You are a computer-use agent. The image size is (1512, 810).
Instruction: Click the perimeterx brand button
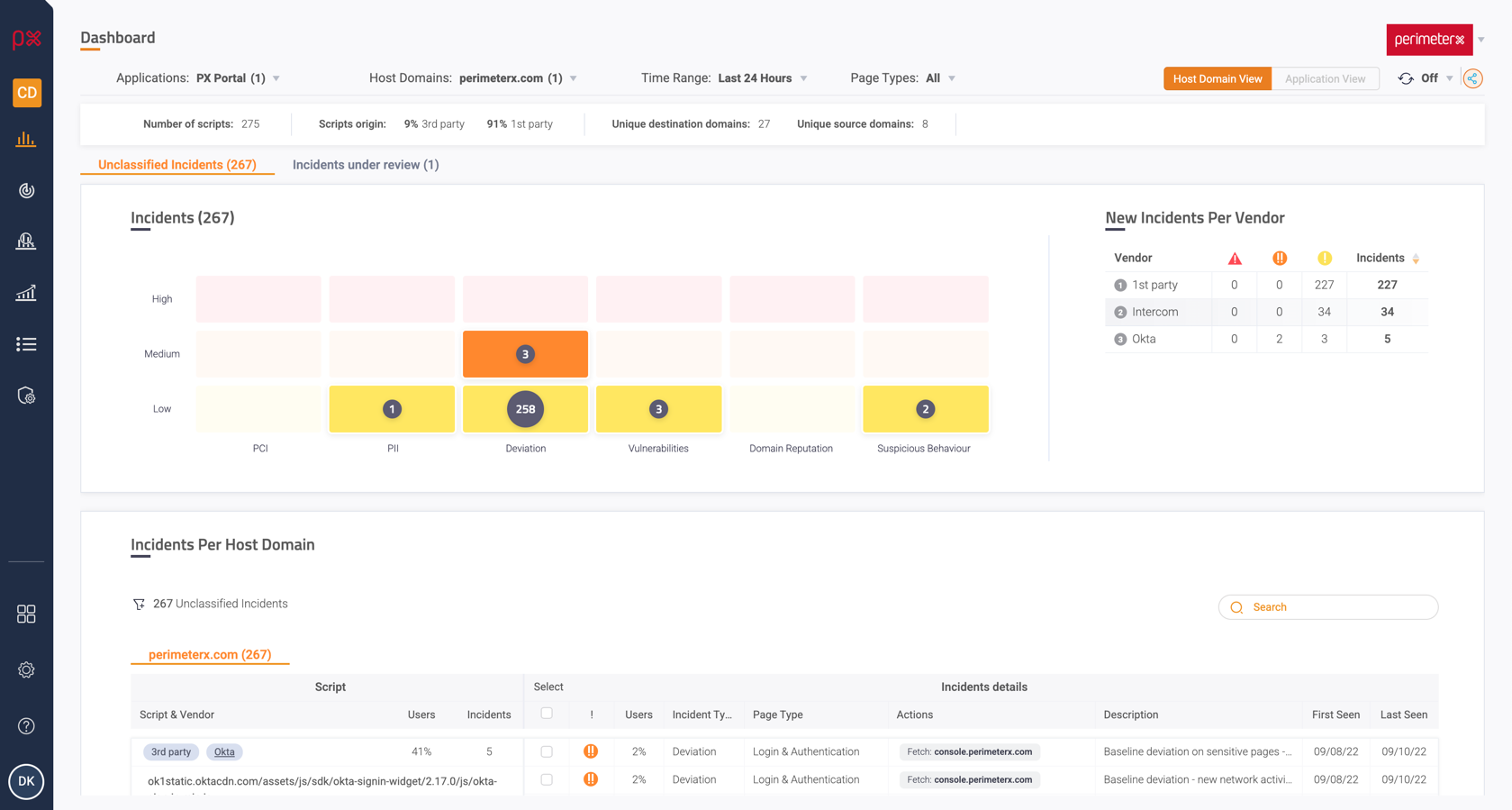(x=1429, y=40)
